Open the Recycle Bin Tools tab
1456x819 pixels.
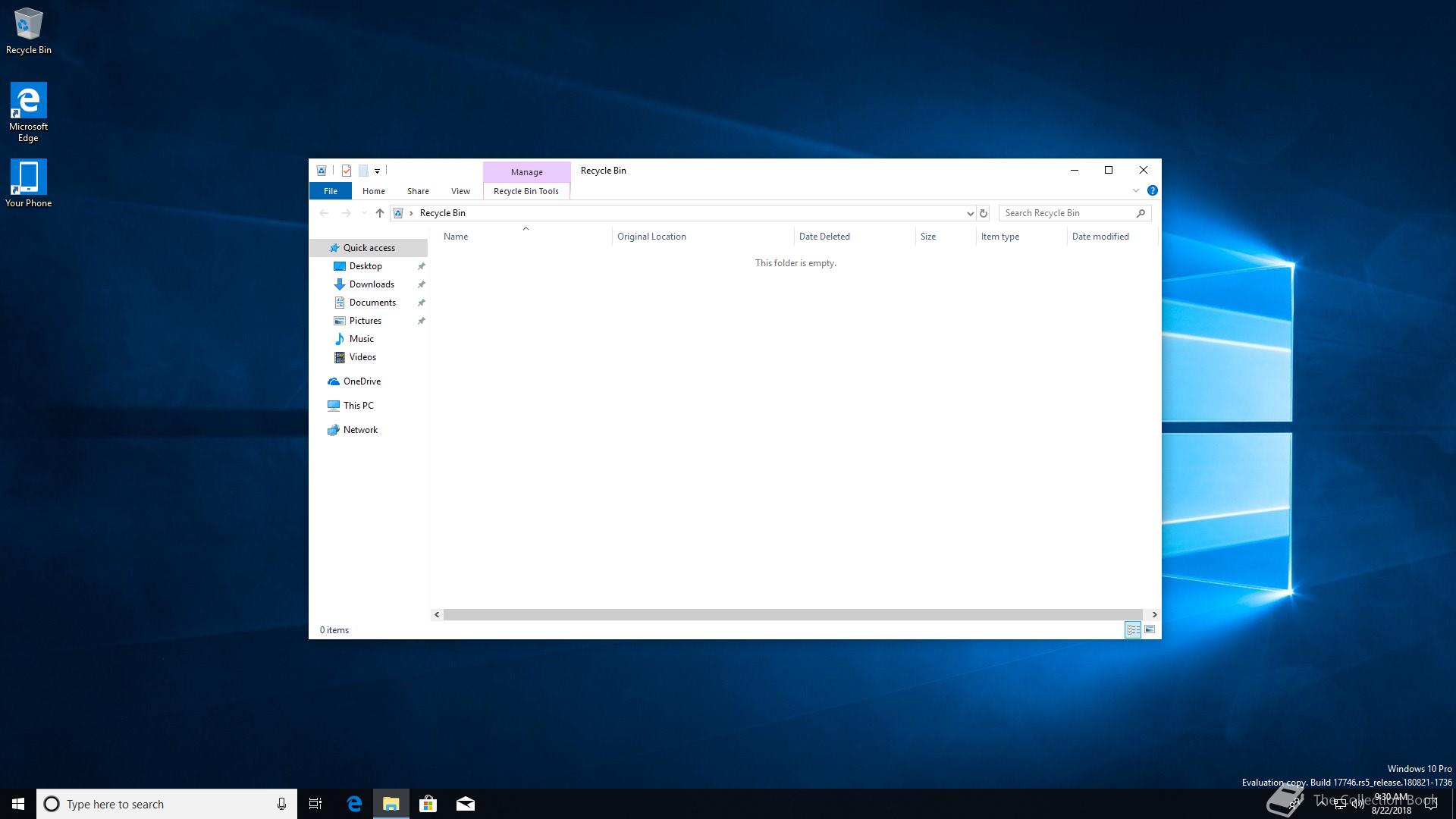point(526,191)
